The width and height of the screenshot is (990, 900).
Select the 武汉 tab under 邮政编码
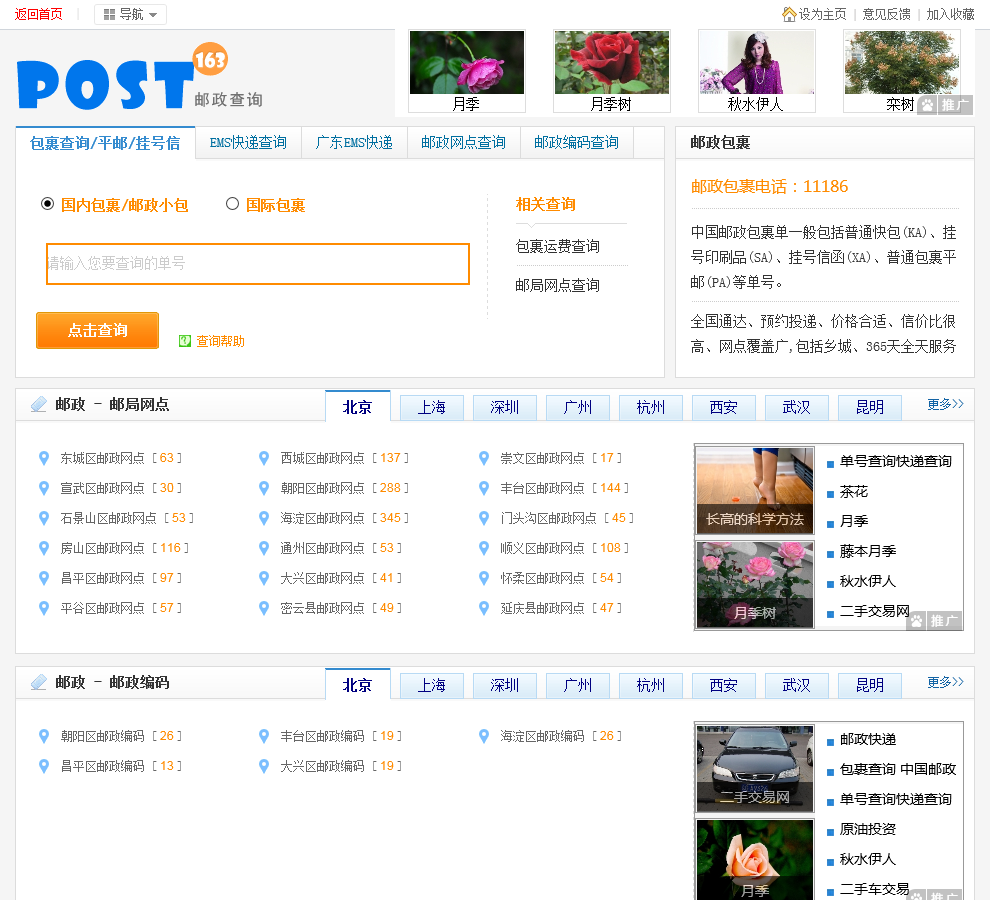[x=796, y=685]
